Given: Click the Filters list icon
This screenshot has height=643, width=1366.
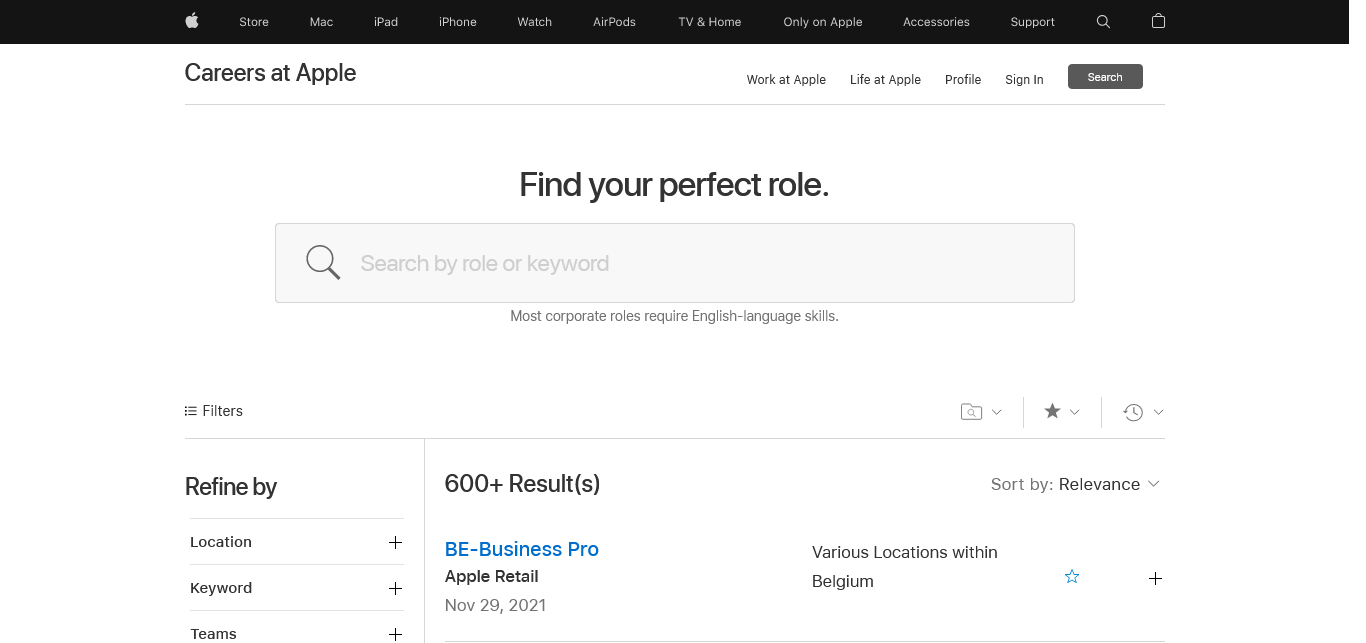Looking at the screenshot, I should pos(191,411).
